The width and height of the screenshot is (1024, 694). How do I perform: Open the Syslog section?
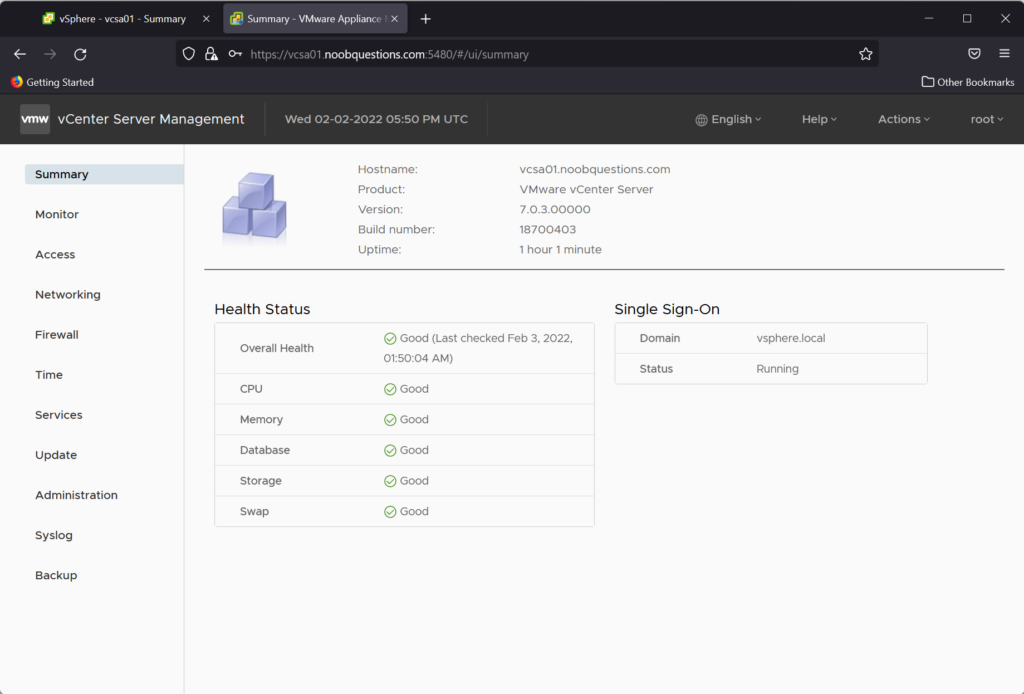pos(54,535)
